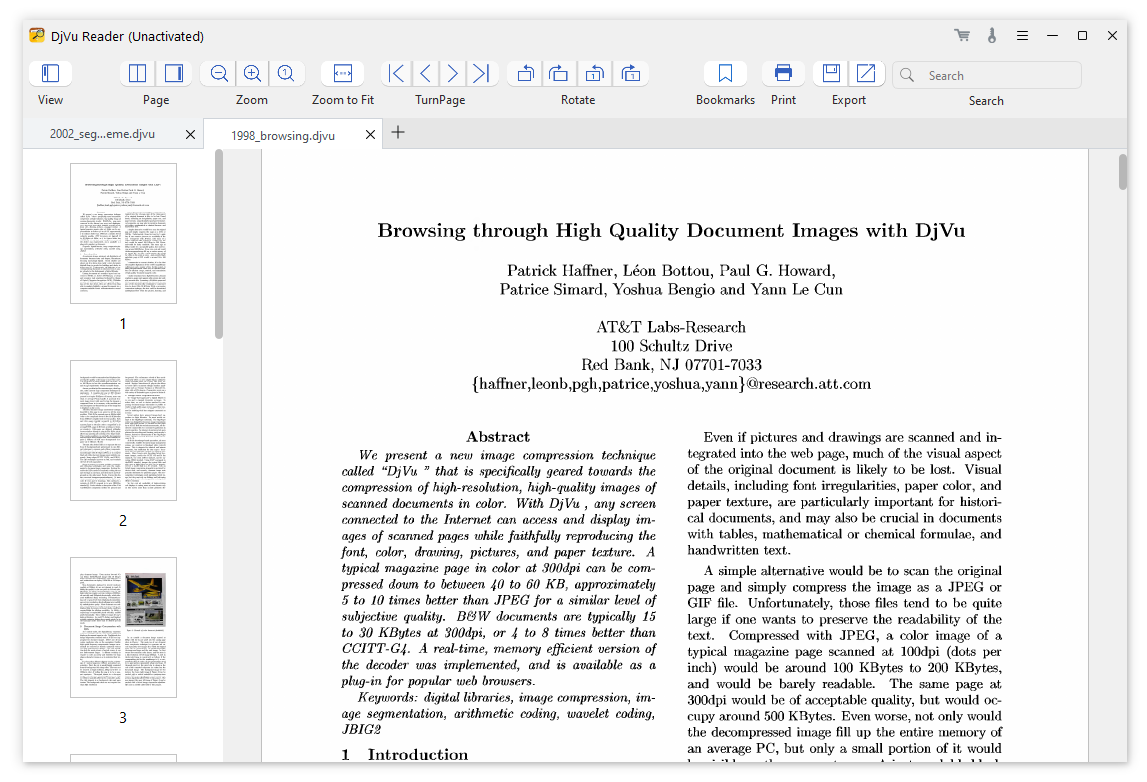The width and height of the screenshot is (1147, 782).
Task: Open the hamburger menu in title bar
Action: click(x=1022, y=36)
